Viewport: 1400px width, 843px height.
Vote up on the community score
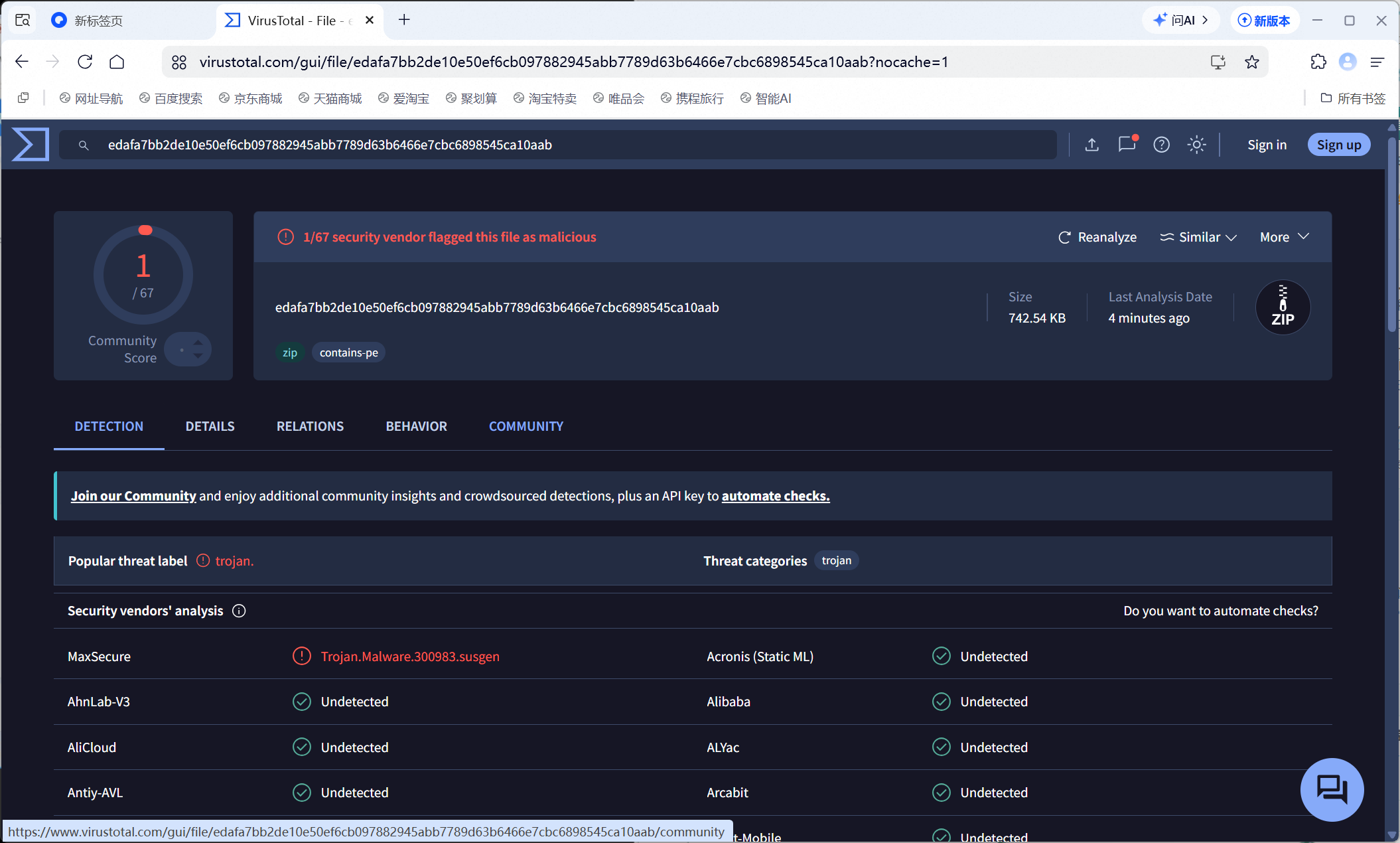point(198,342)
